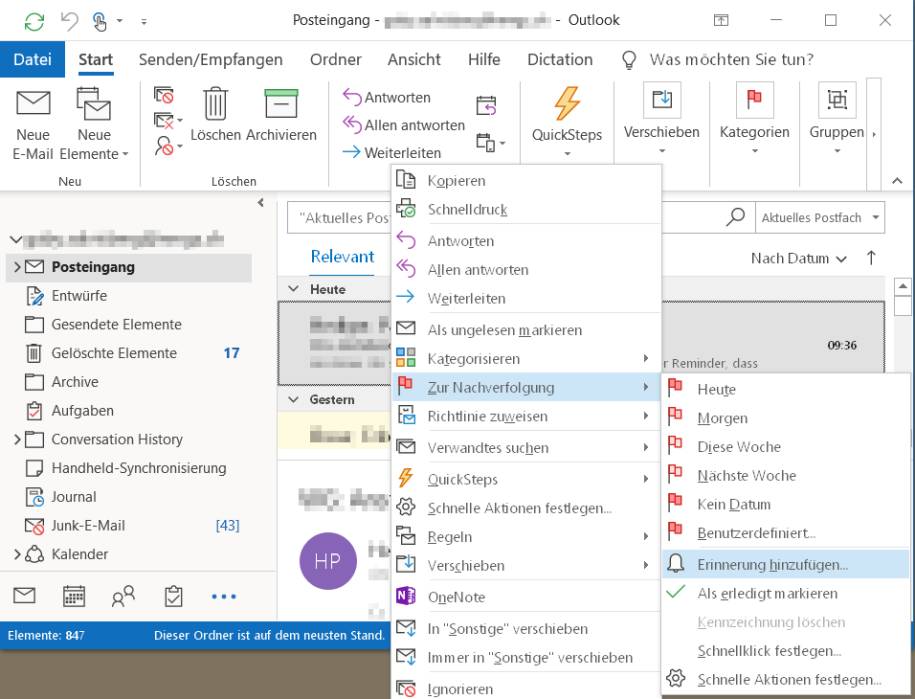915x699 pixels.
Task: Select Erinnerung hinzufügen with bell icon
Action: pyautogui.click(x=785, y=564)
